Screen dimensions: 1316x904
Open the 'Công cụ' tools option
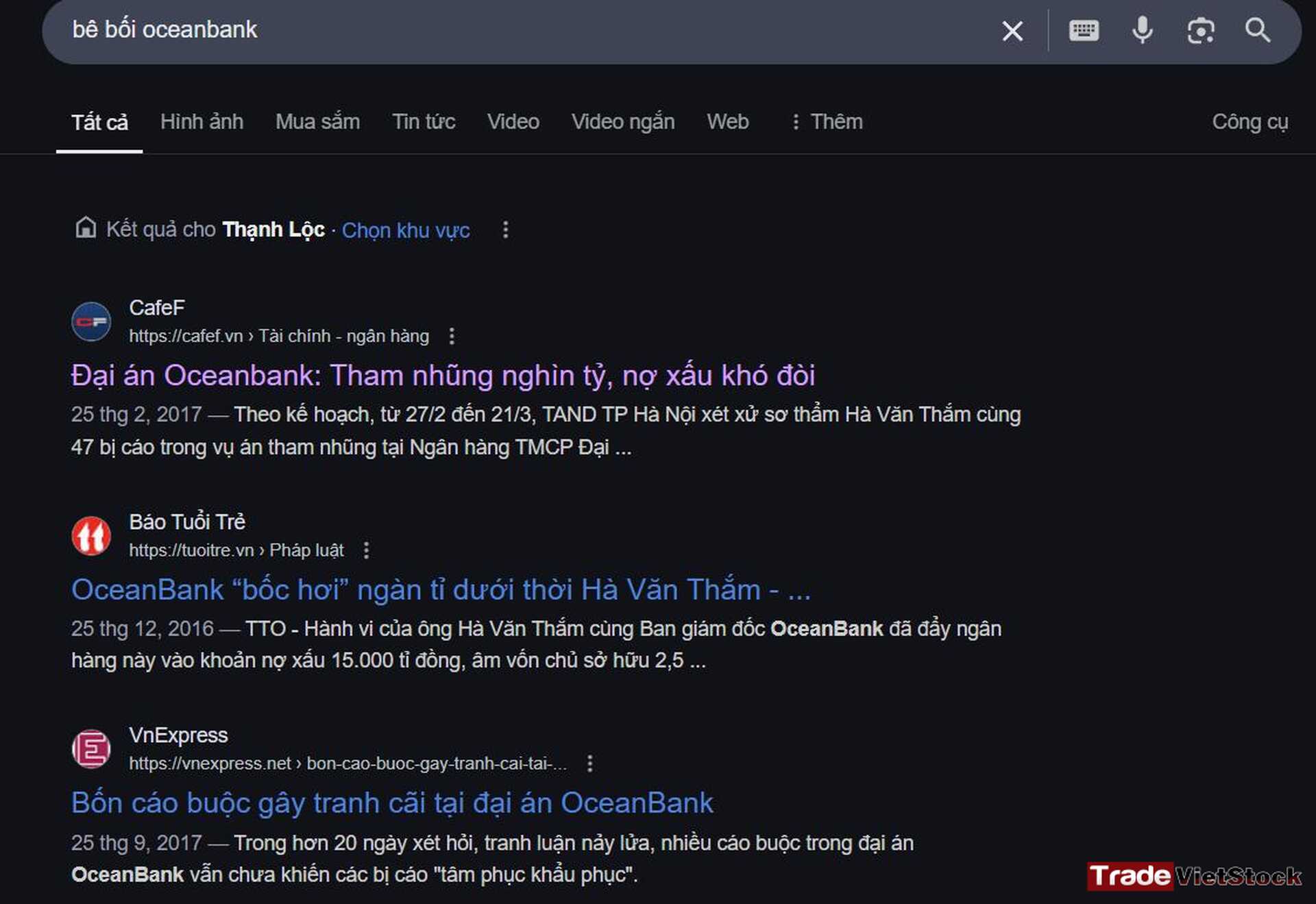pyautogui.click(x=1250, y=122)
